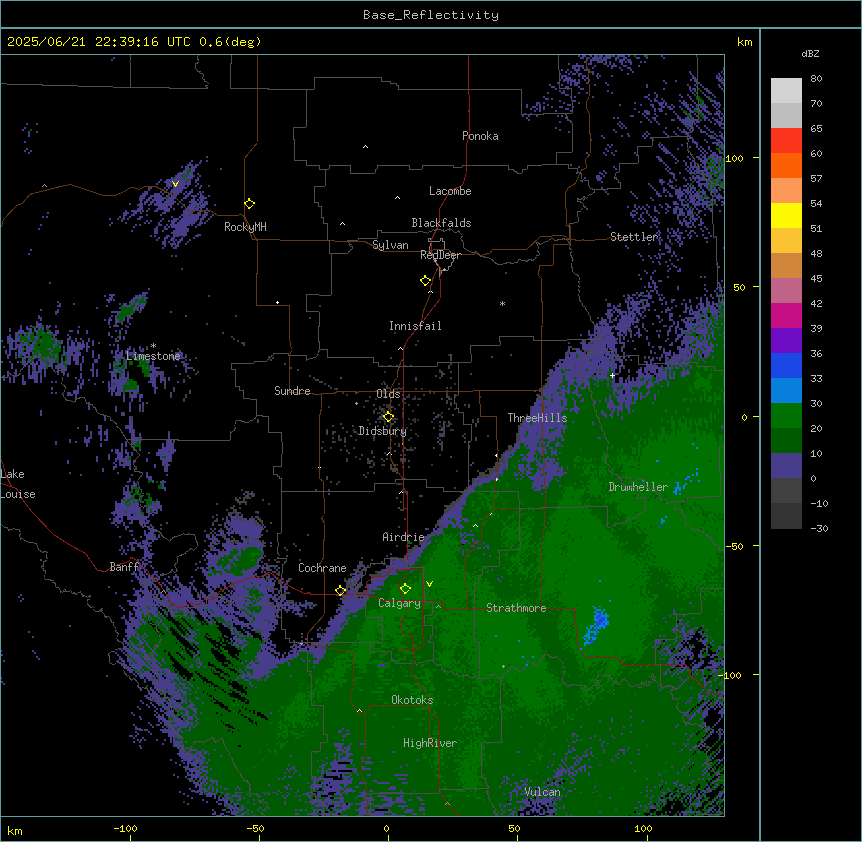Click the Innisfail label

pos(415,326)
